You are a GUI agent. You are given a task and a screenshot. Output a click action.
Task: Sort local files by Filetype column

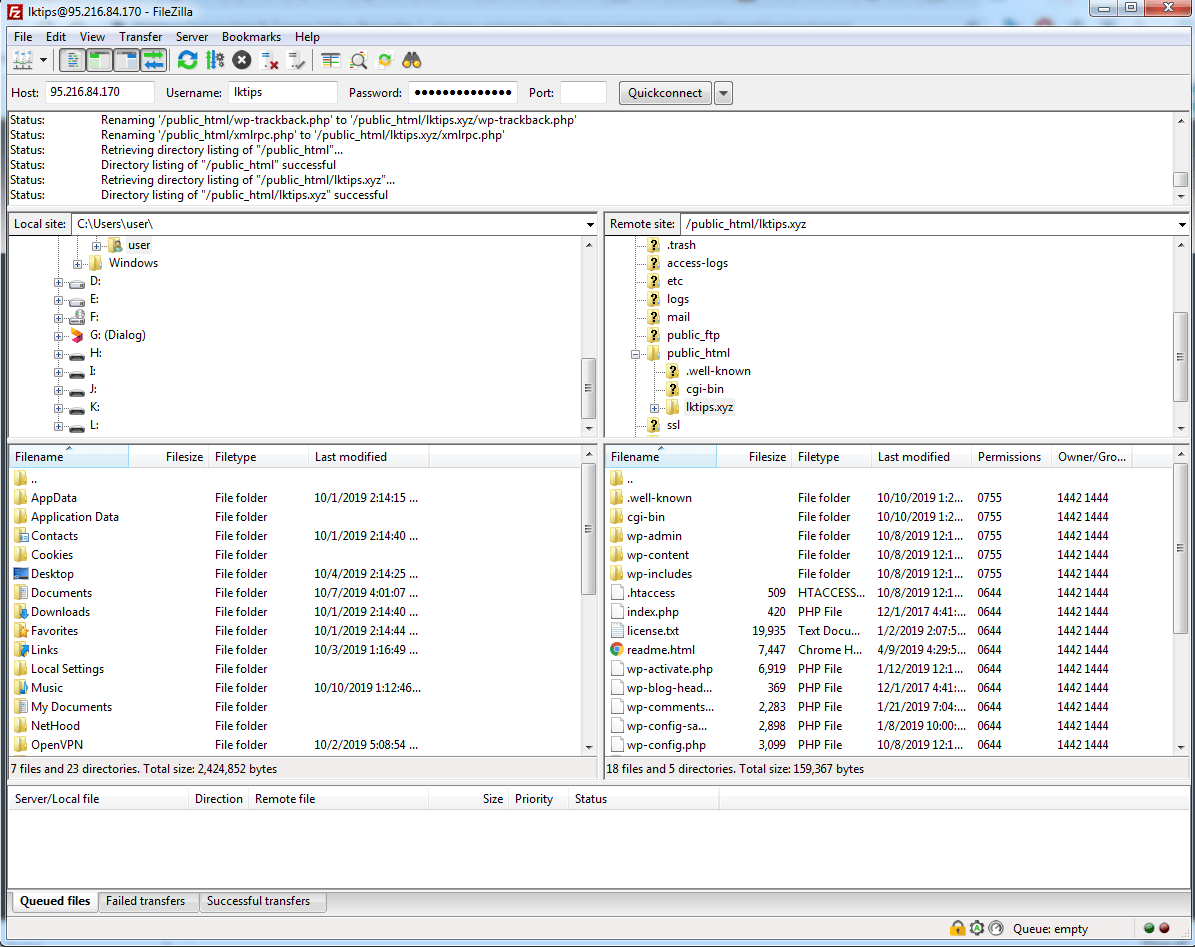[x=258, y=457]
